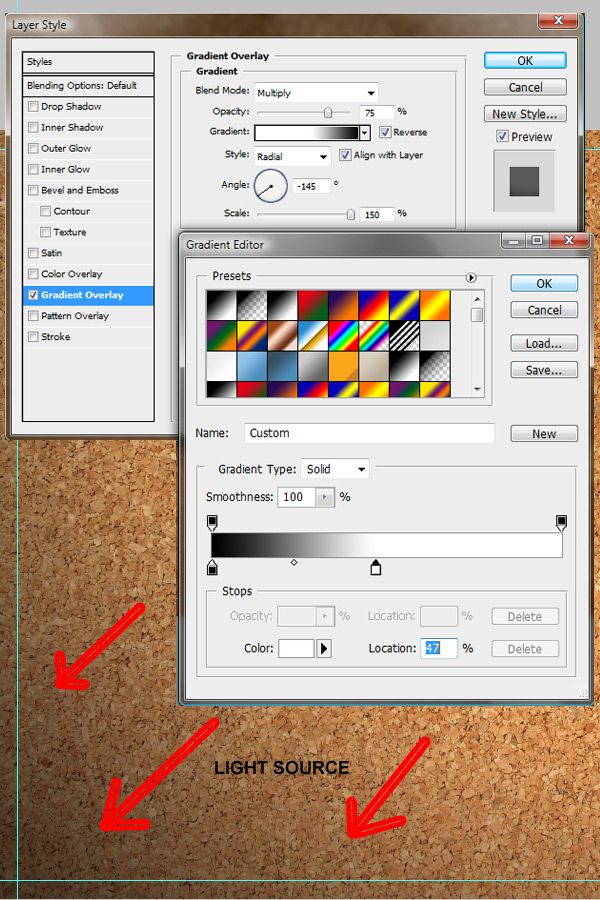Pick the beige gradient preset

click(374, 366)
